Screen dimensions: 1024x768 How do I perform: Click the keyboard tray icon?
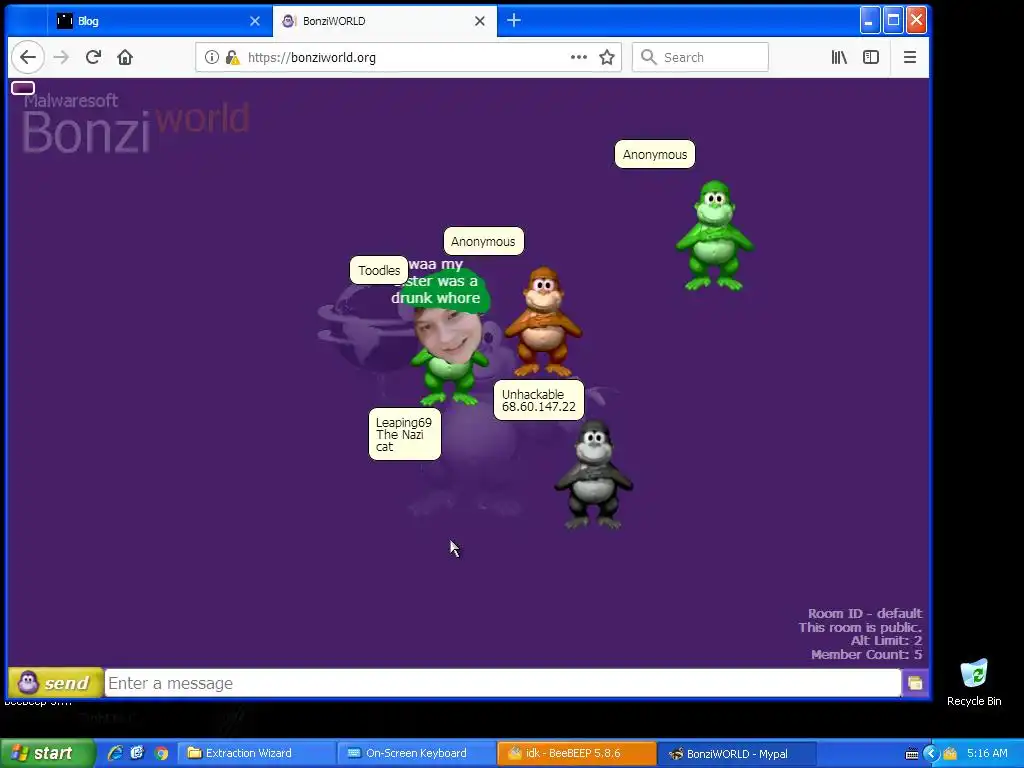912,754
